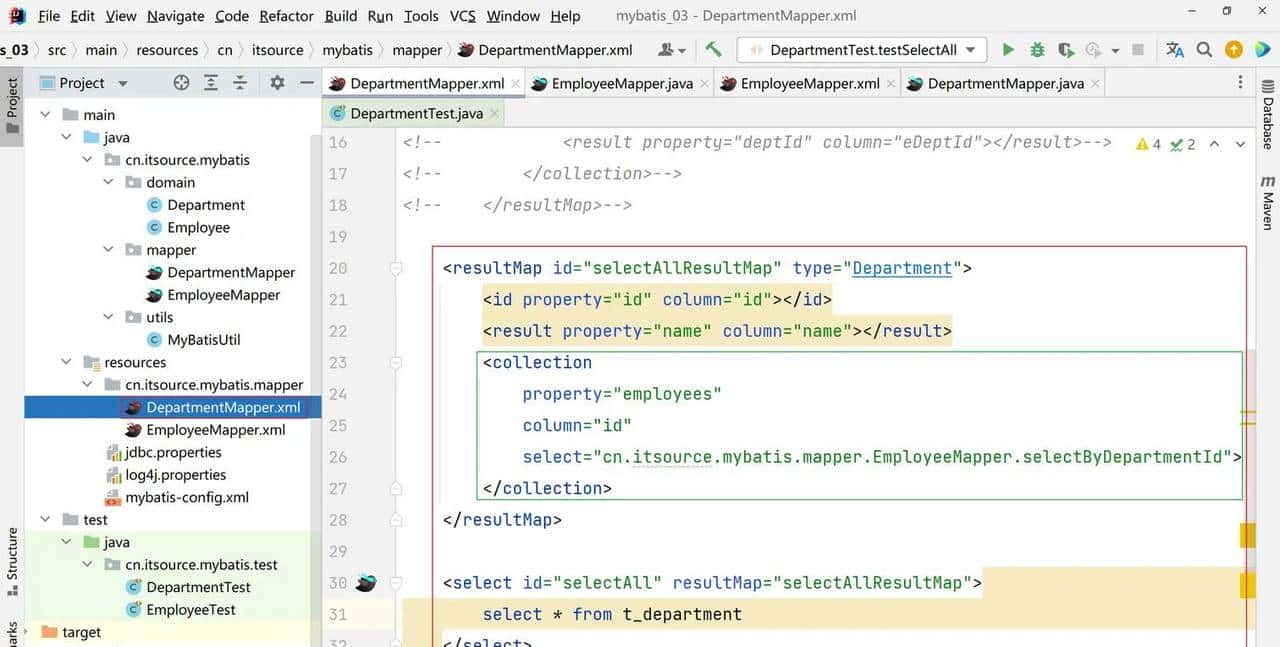Run DepartmentTest with the green play icon
The width and height of the screenshot is (1280, 647).
1008,50
